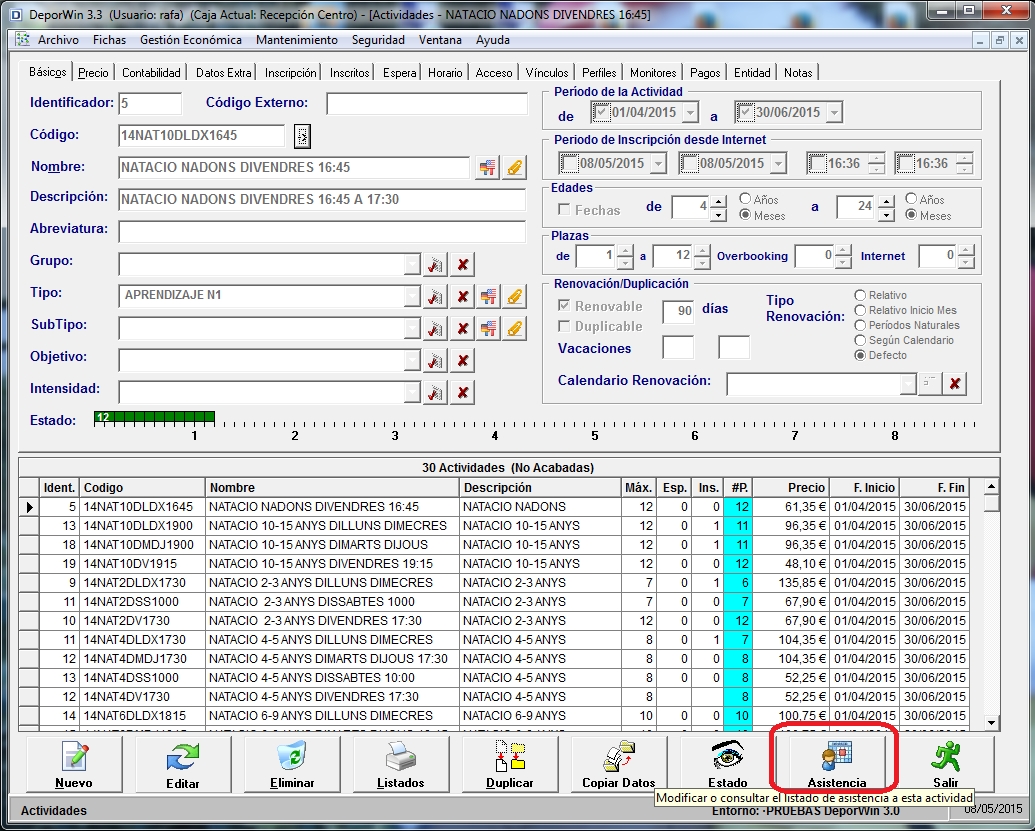The image size is (1035, 831).
Task: Click the Estado eye button
Action: coord(727,764)
